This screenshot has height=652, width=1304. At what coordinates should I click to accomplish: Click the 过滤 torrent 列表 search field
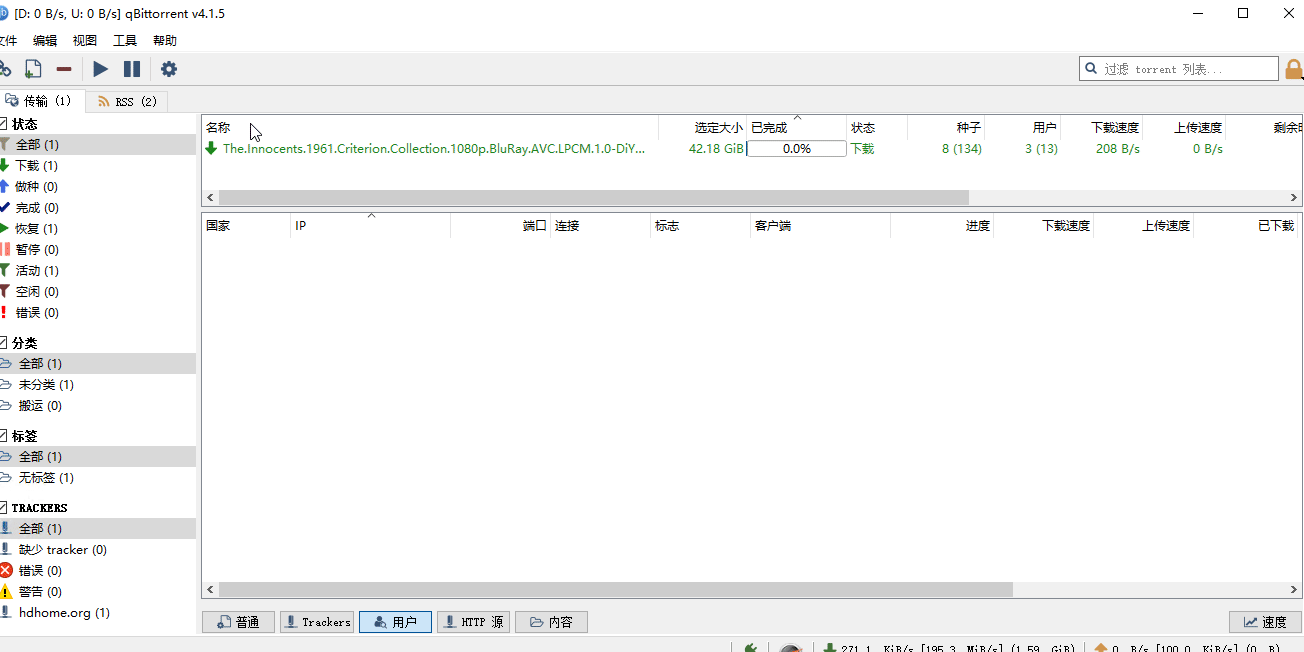(1186, 69)
